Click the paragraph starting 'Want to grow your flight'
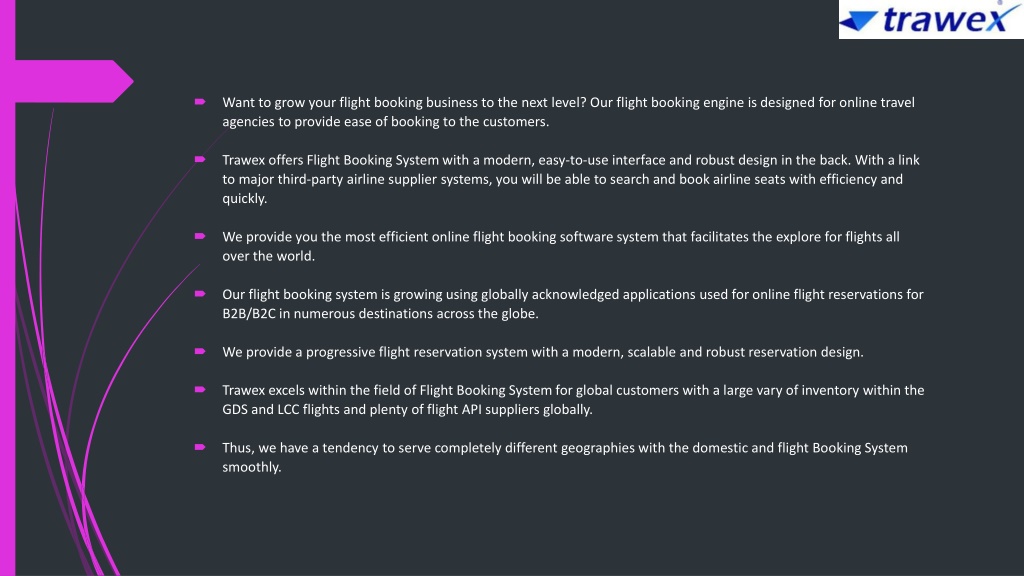The height and width of the screenshot is (576, 1024). (568, 112)
